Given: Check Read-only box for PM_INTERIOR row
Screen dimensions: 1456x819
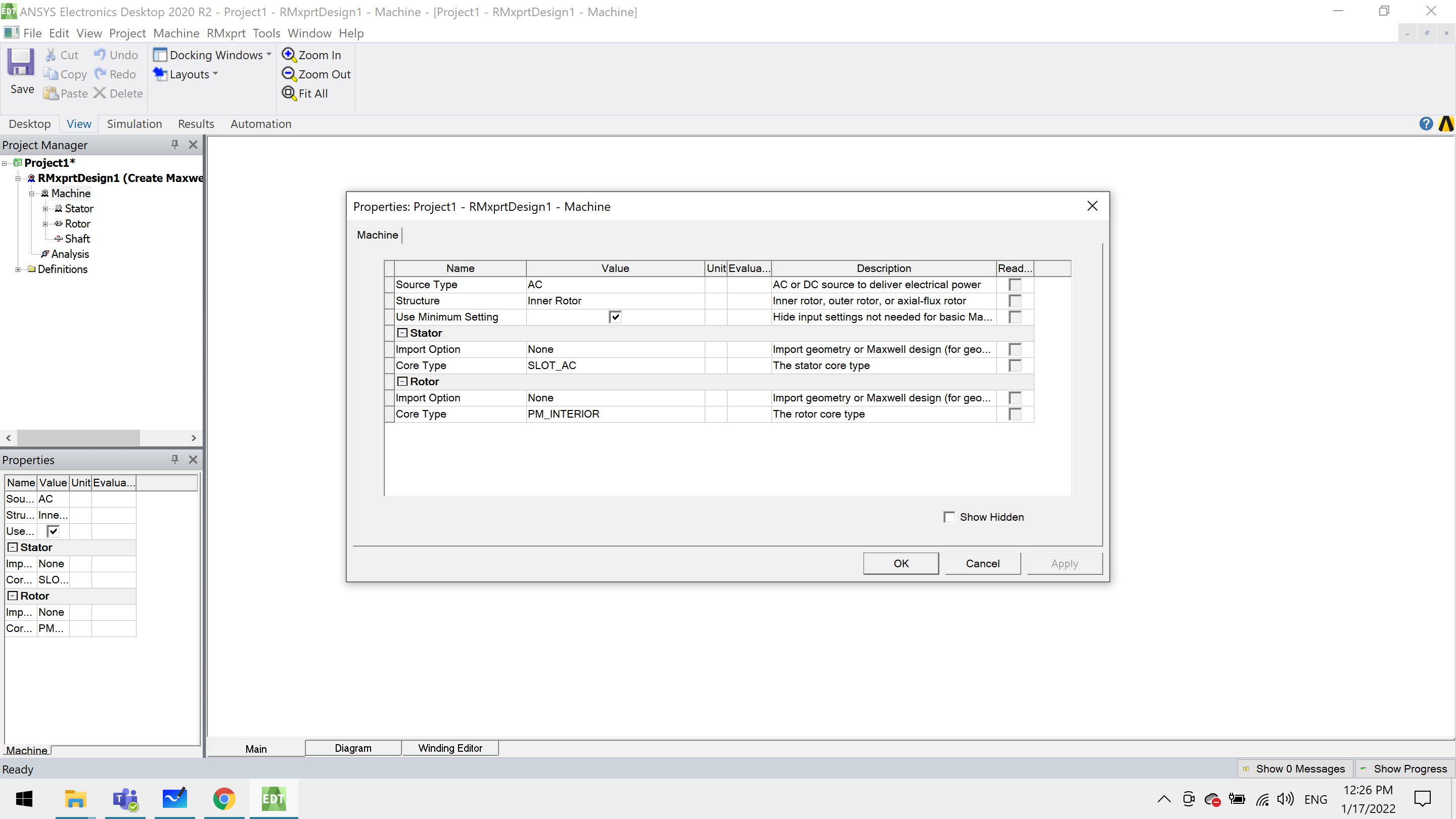Looking at the screenshot, I should point(1015,415).
